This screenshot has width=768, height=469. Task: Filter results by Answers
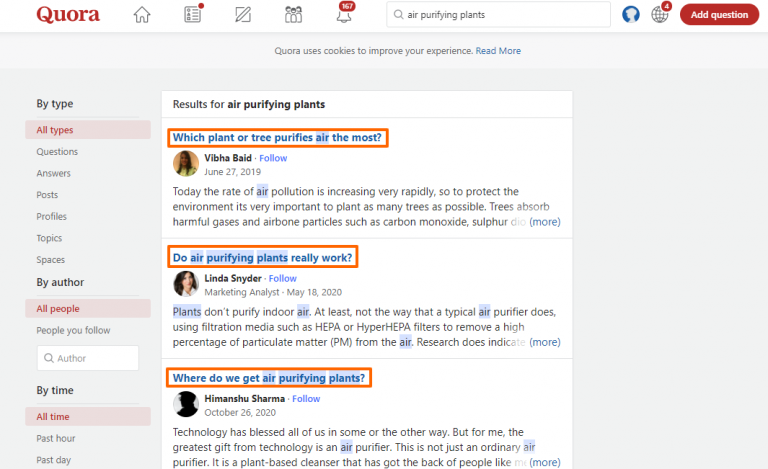[x=53, y=173]
